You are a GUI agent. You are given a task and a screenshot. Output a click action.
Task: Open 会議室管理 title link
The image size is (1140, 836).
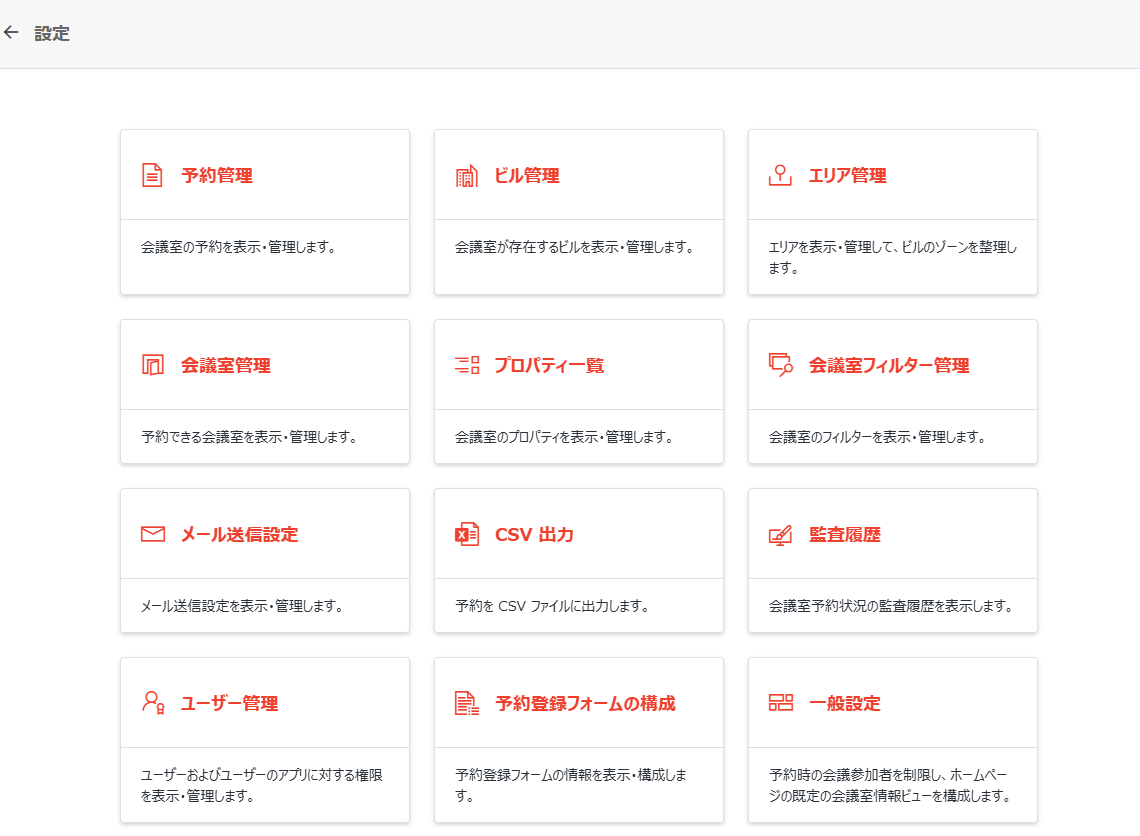pos(225,365)
